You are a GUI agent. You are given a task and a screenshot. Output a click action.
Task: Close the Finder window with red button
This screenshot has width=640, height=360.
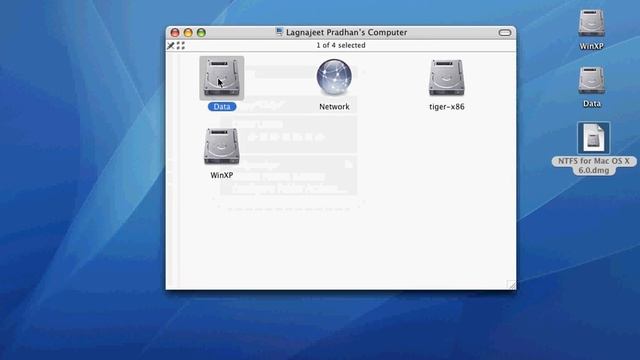click(x=175, y=33)
